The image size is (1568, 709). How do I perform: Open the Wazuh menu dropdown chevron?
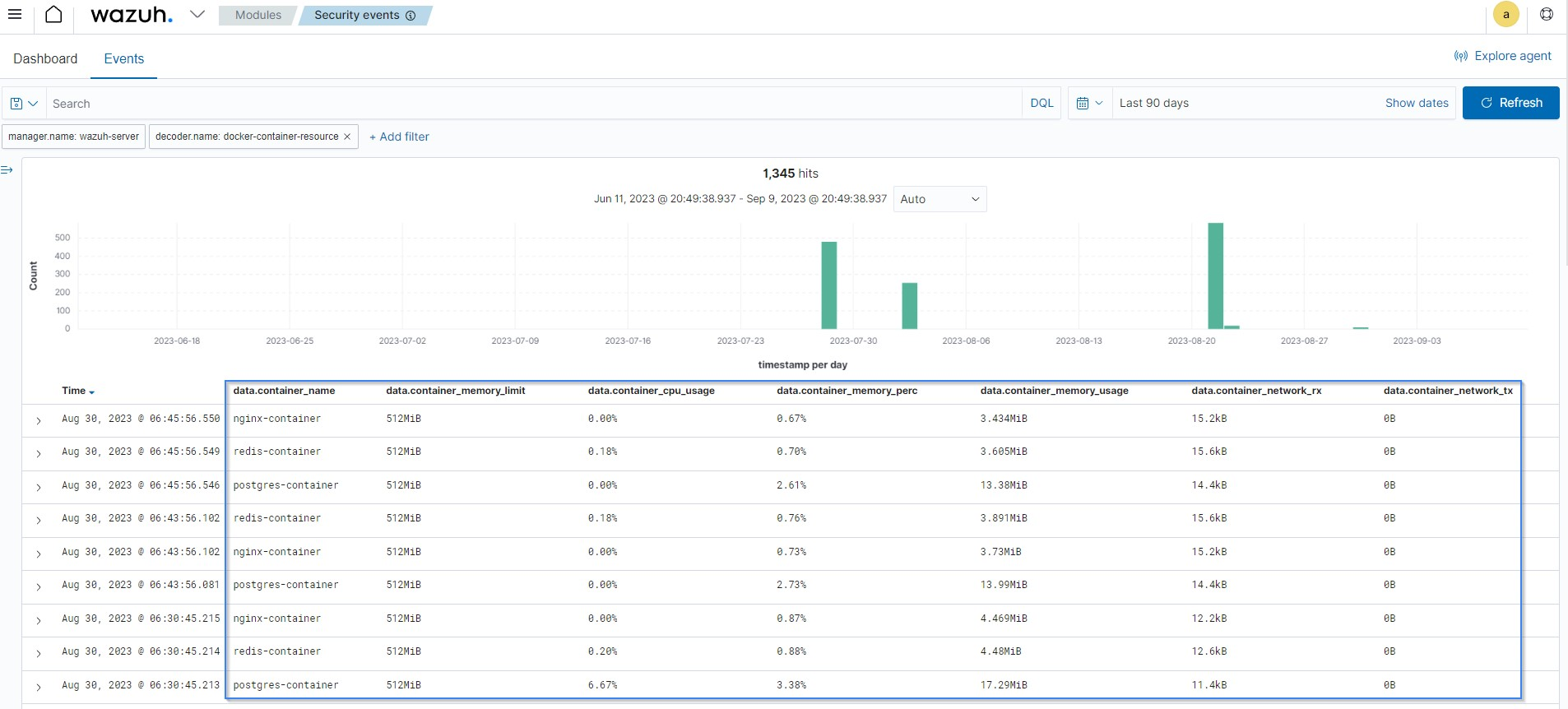197,14
